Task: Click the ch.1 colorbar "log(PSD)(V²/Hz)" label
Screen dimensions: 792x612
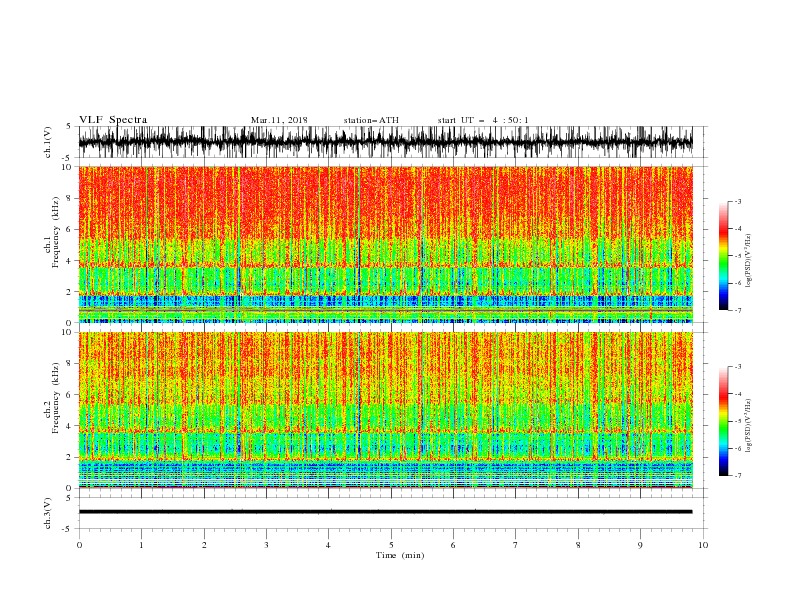Action: click(x=749, y=261)
